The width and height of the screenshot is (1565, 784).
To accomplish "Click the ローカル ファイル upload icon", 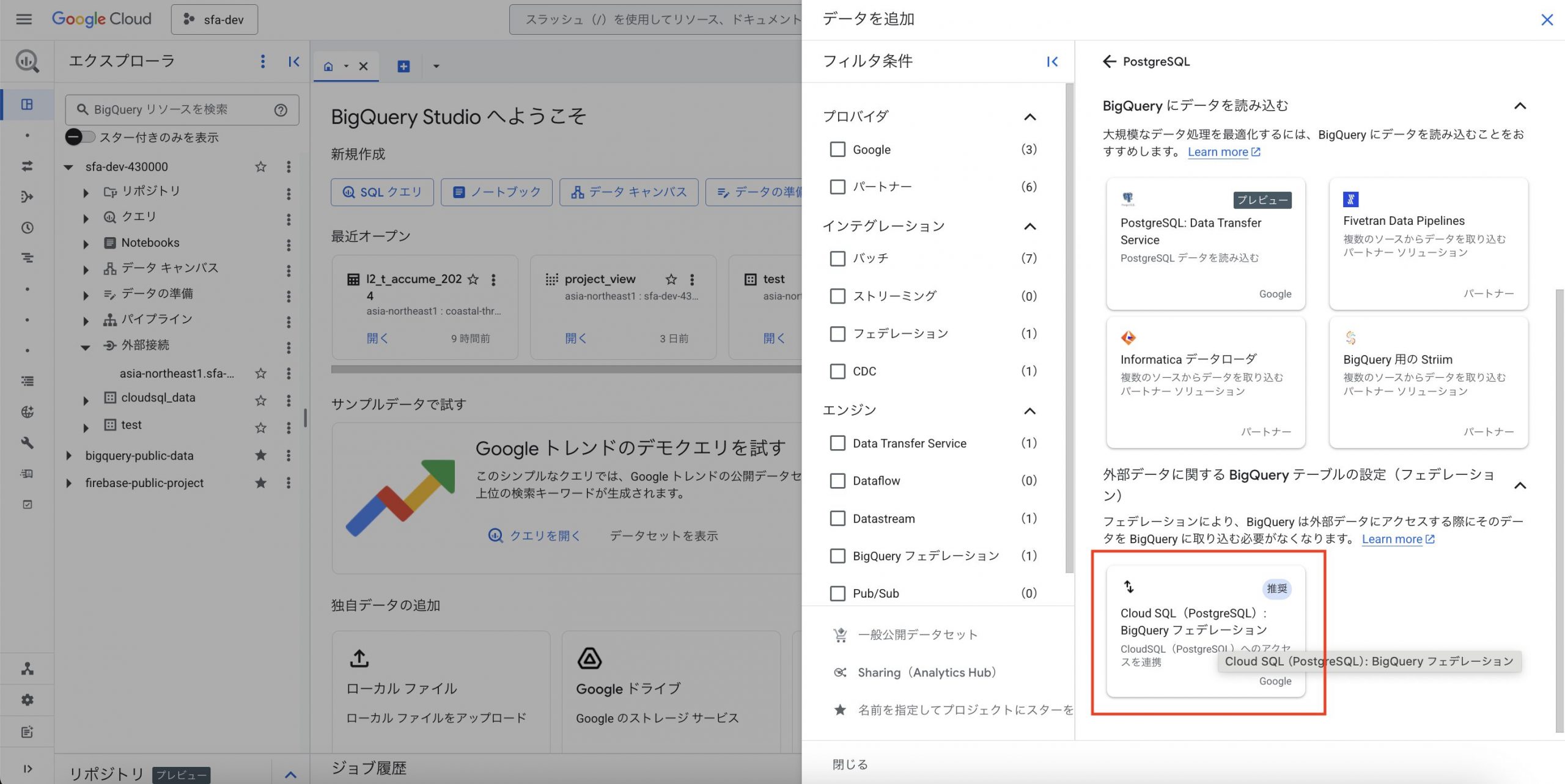I will (x=359, y=658).
